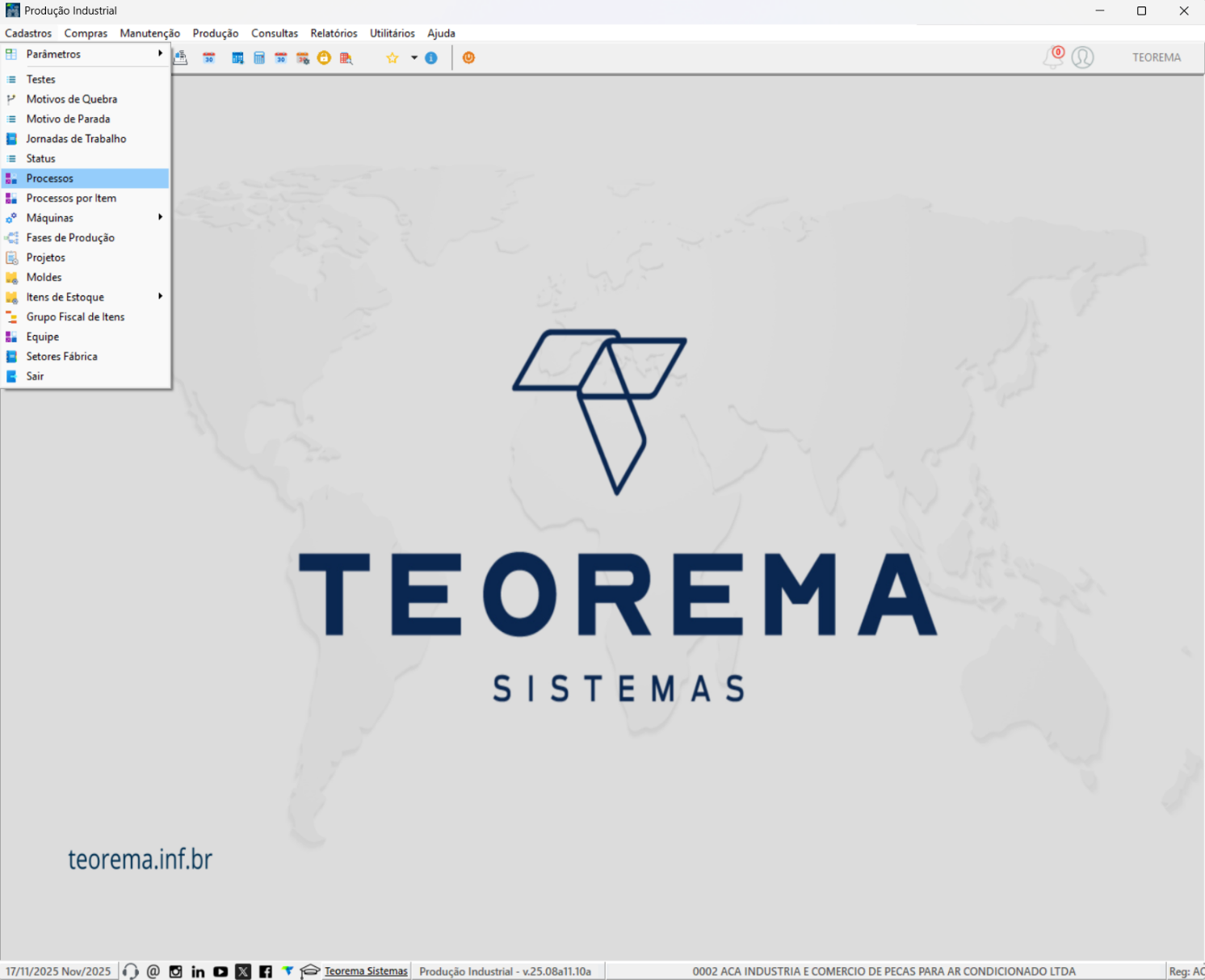This screenshot has height=980, width=1205.
Task: Open the Equipe menu entry
Action: point(86,337)
